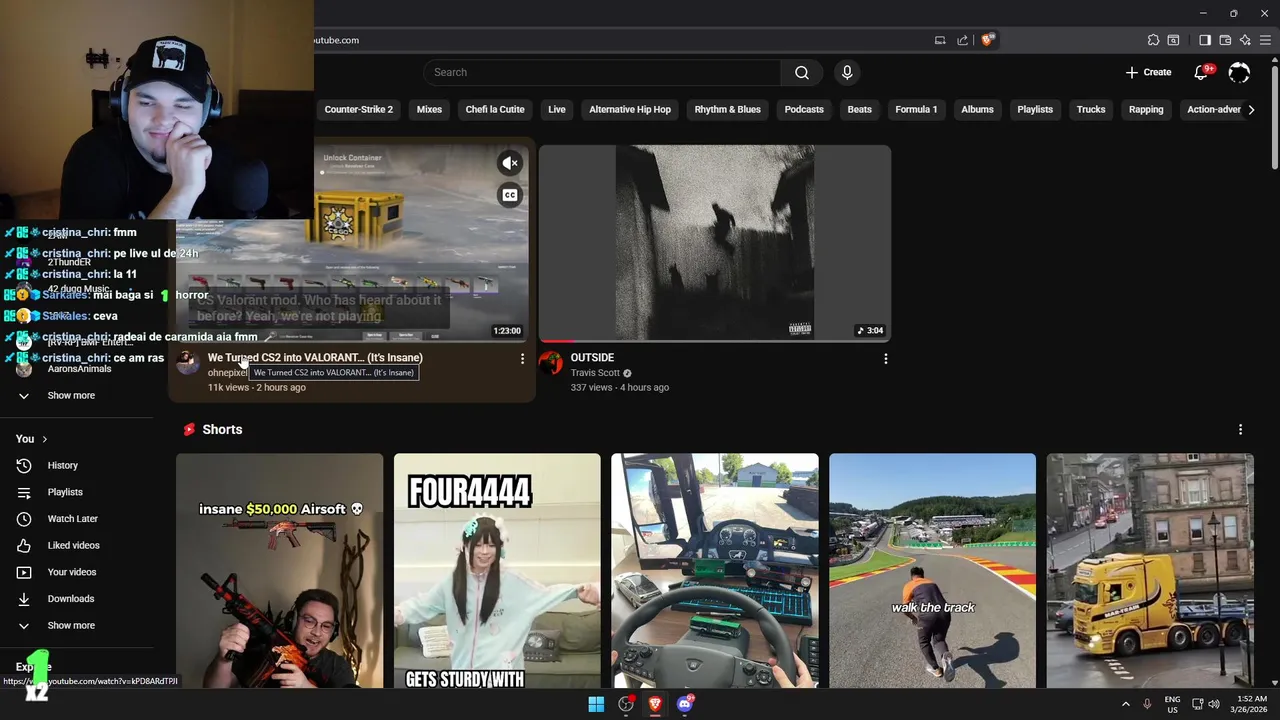Open the truck steering wheel short
This screenshot has width=1280, height=720.
coord(714,570)
